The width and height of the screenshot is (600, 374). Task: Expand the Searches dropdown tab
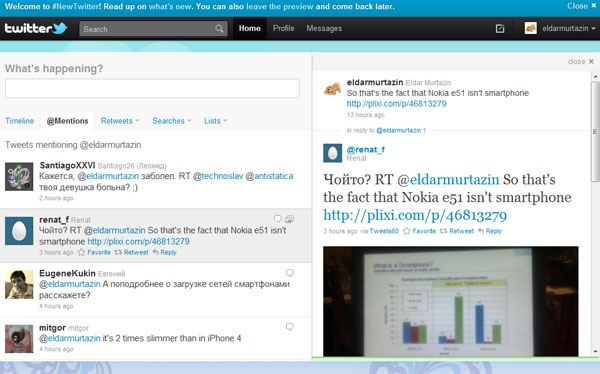point(171,121)
